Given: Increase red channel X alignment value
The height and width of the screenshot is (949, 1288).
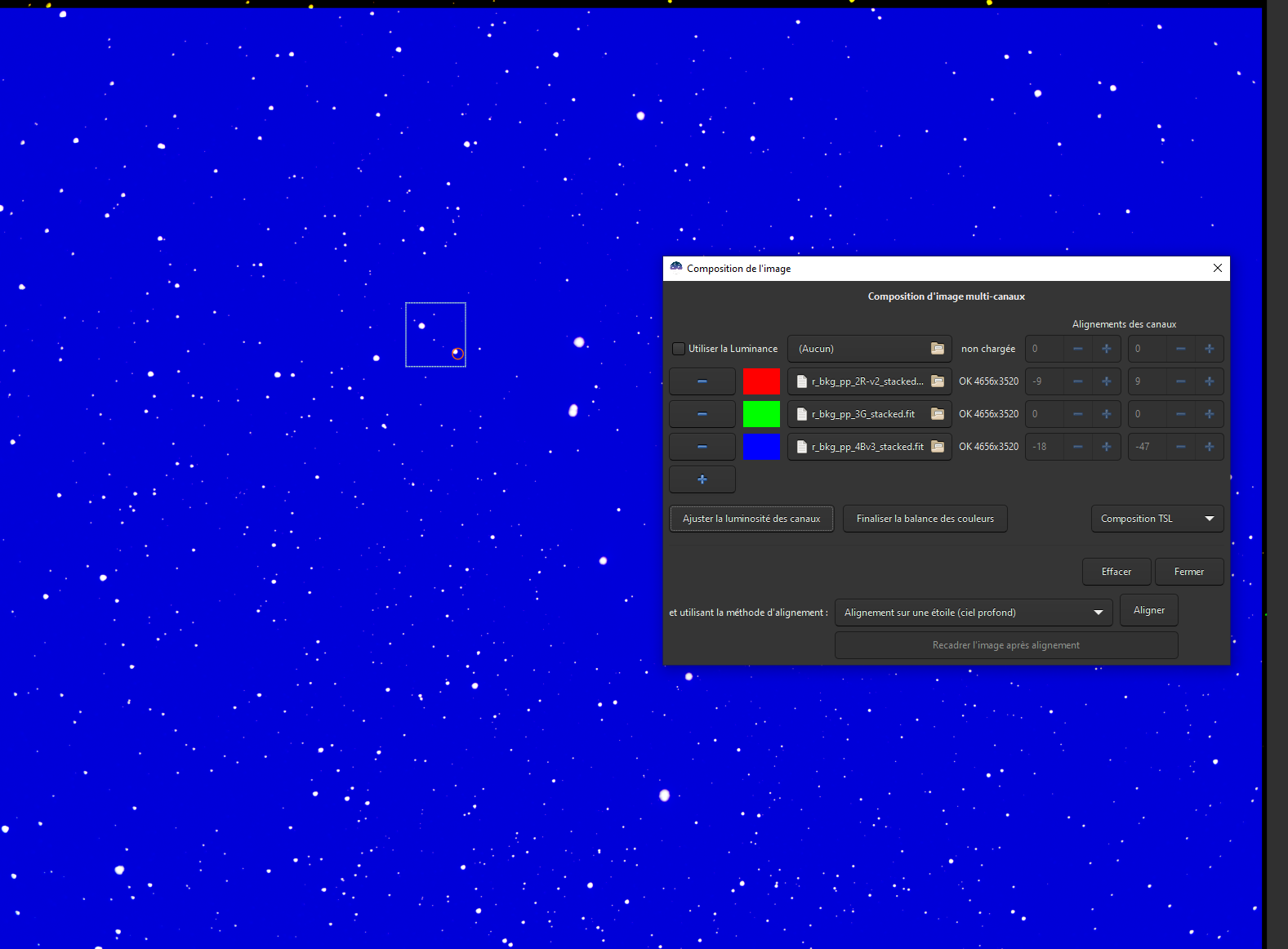Looking at the screenshot, I should coord(1107,381).
